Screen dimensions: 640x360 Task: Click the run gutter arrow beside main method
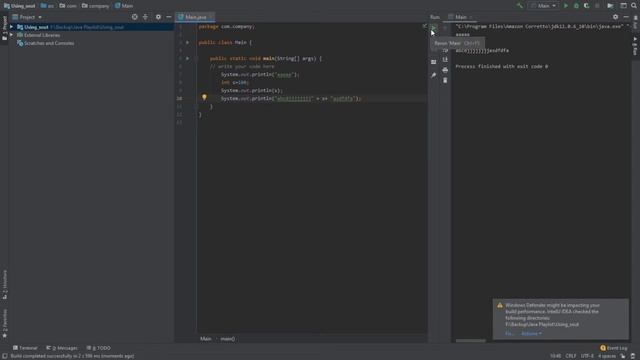click(187, 58)
